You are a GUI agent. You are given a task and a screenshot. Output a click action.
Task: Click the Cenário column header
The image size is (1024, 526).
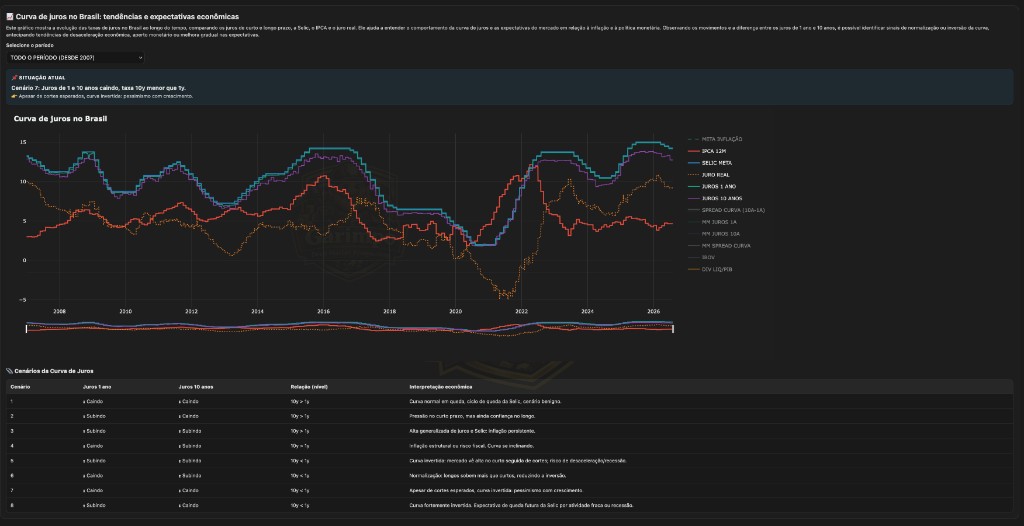[20, 387]
